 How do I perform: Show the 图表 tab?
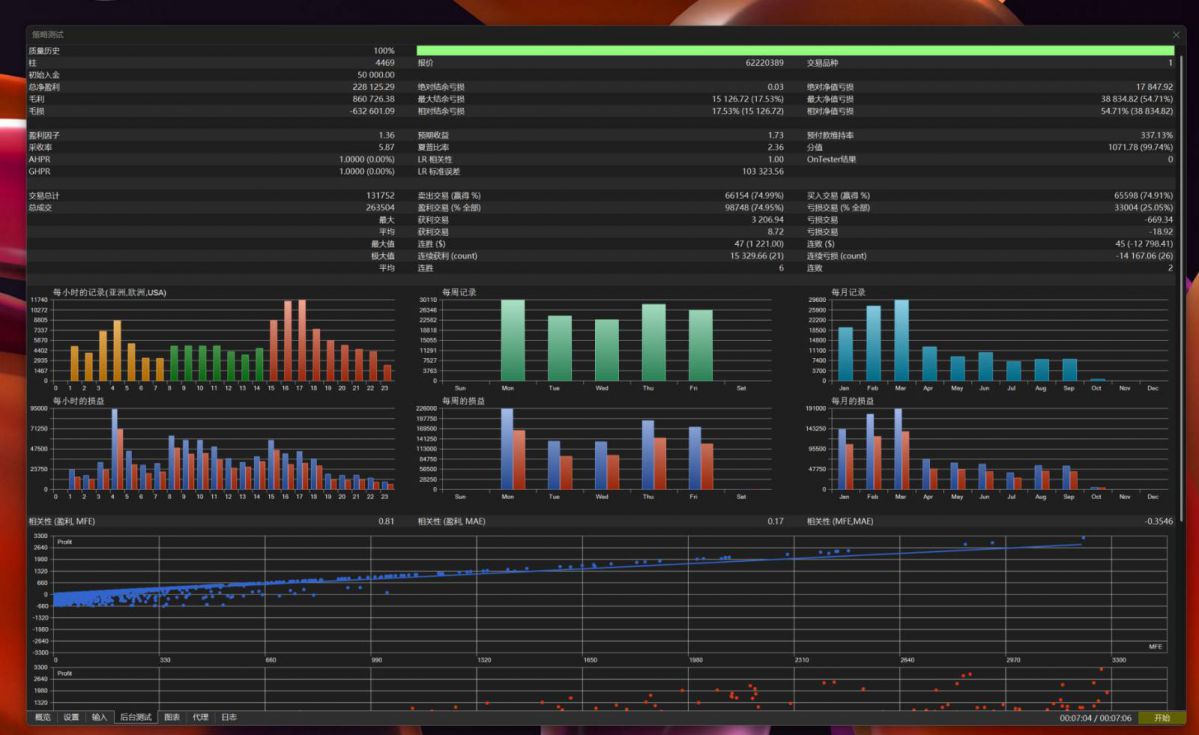172,717
